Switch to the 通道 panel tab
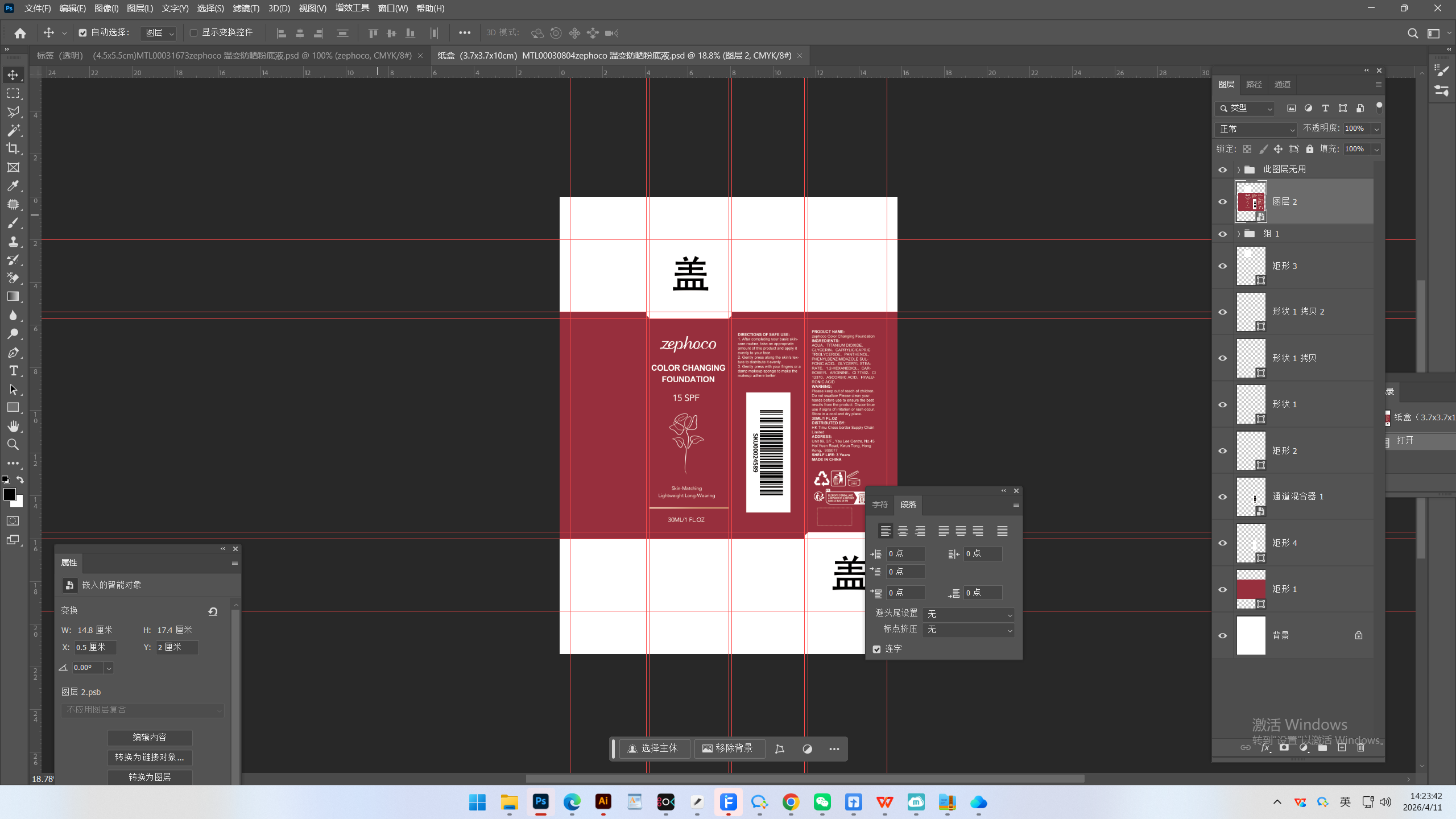This screenshot has height=819, width=1456. 1282,85
